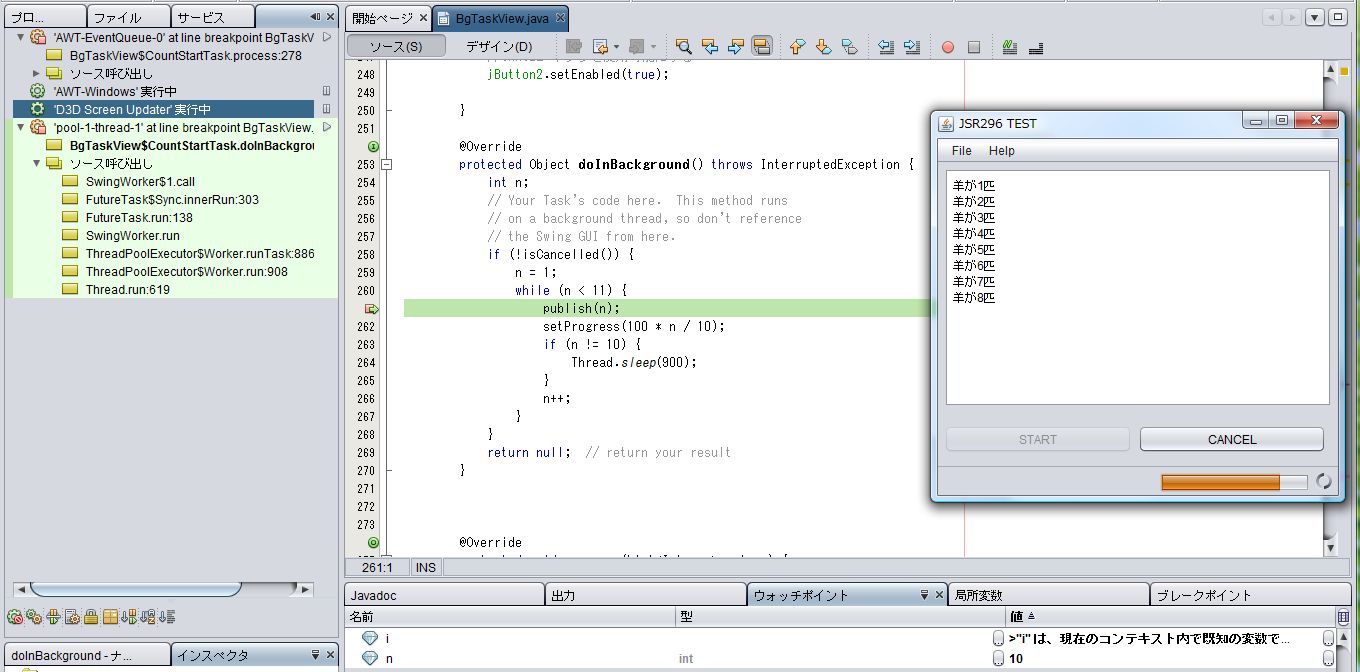The image size is (1360, 672).
Task: Collapse the doInBackground code fold at line 253
Action: (387, 165)
